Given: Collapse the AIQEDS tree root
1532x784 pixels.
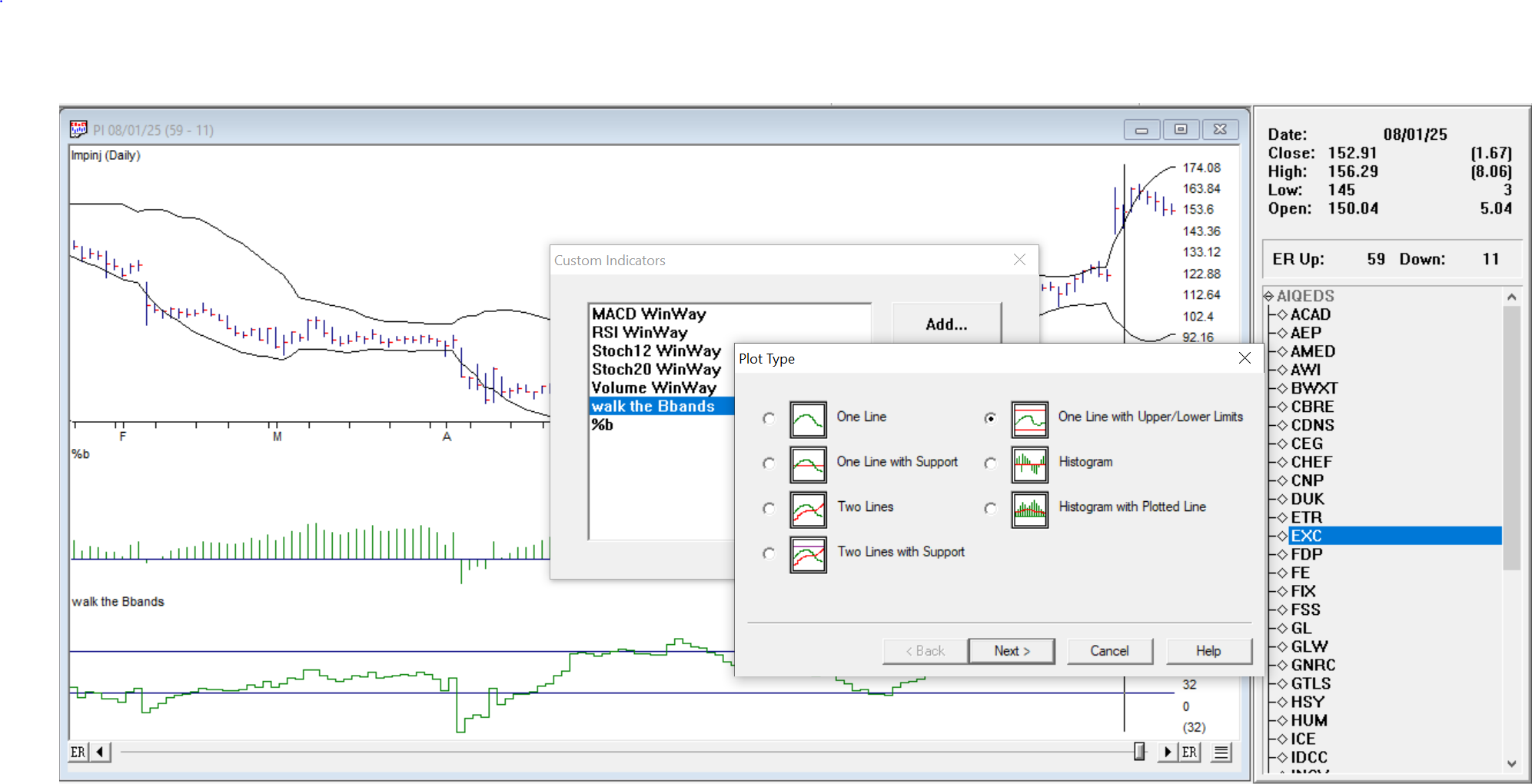Looking at the screenshot, I should pos(1269,296).
